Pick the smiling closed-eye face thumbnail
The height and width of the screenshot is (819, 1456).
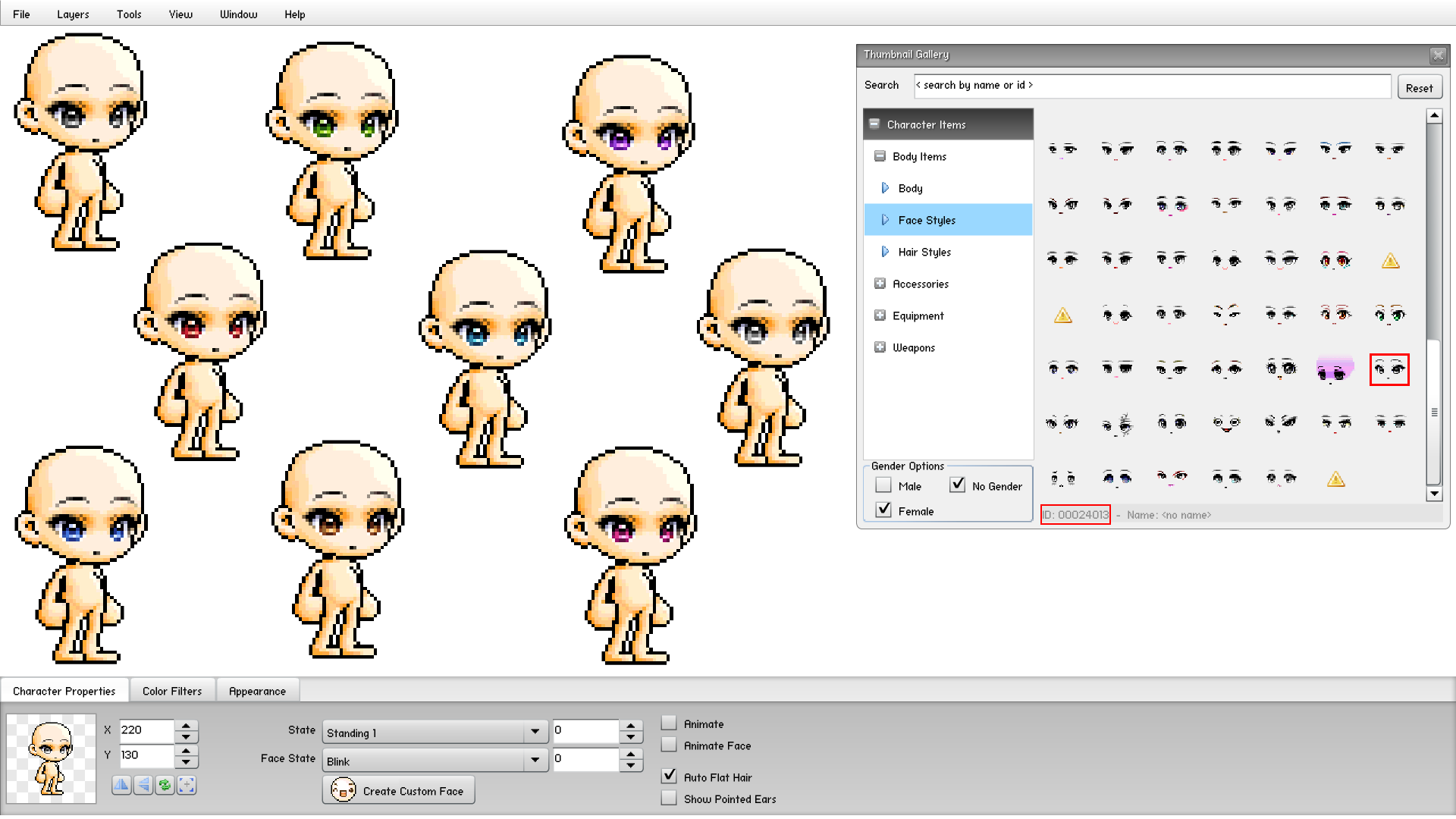click(x=1226, y=423)
